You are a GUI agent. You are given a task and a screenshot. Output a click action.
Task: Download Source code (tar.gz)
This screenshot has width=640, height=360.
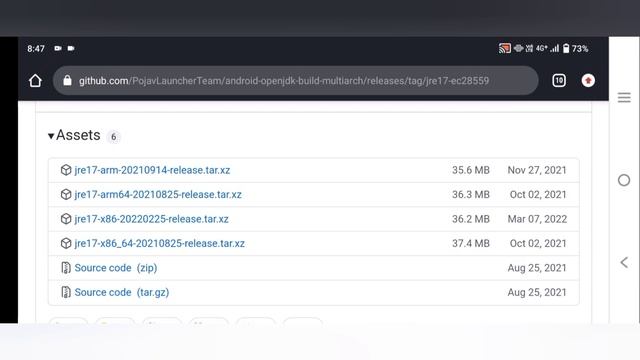(122, 292)
